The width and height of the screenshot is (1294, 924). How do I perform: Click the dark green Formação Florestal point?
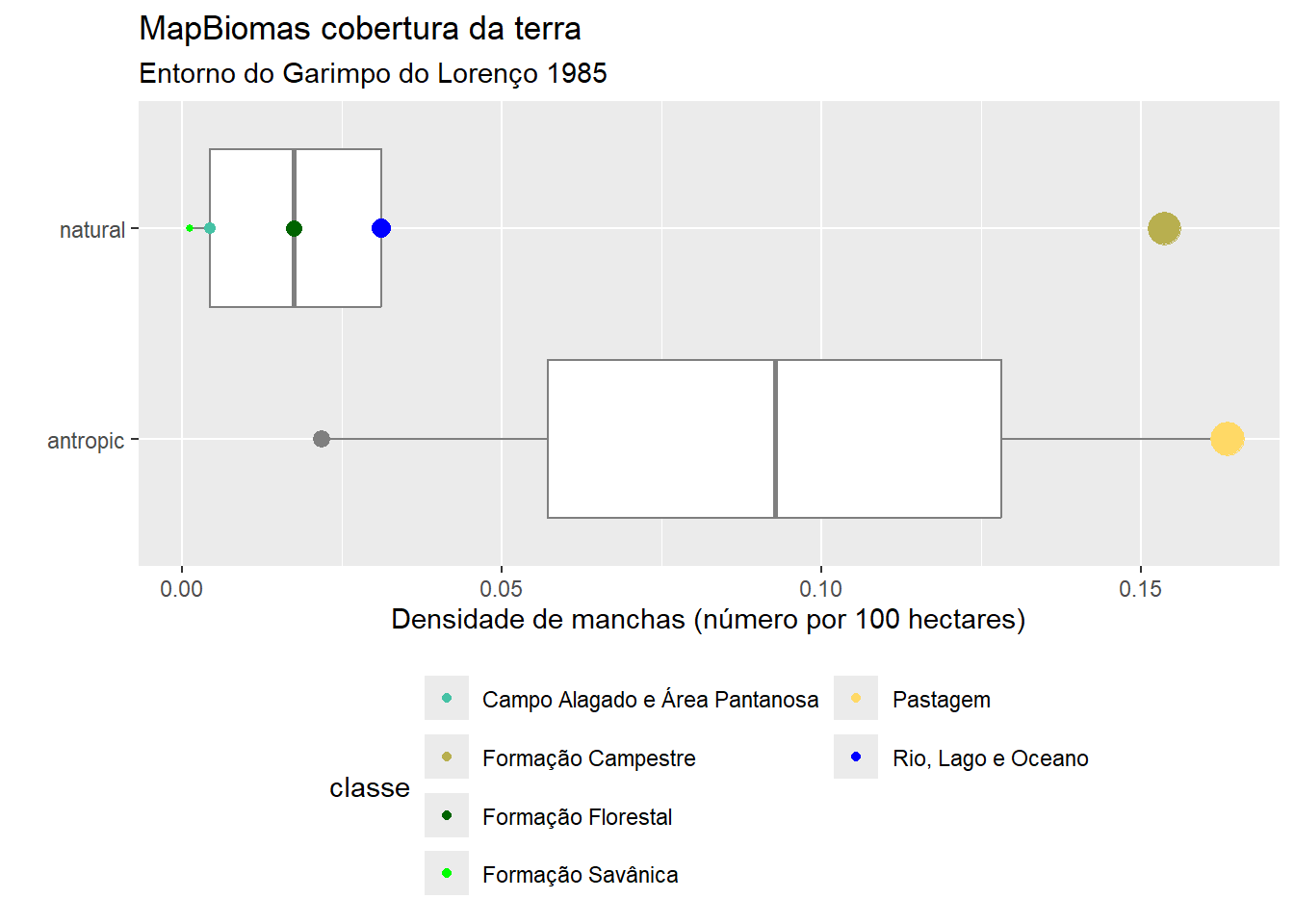(295, 228)
